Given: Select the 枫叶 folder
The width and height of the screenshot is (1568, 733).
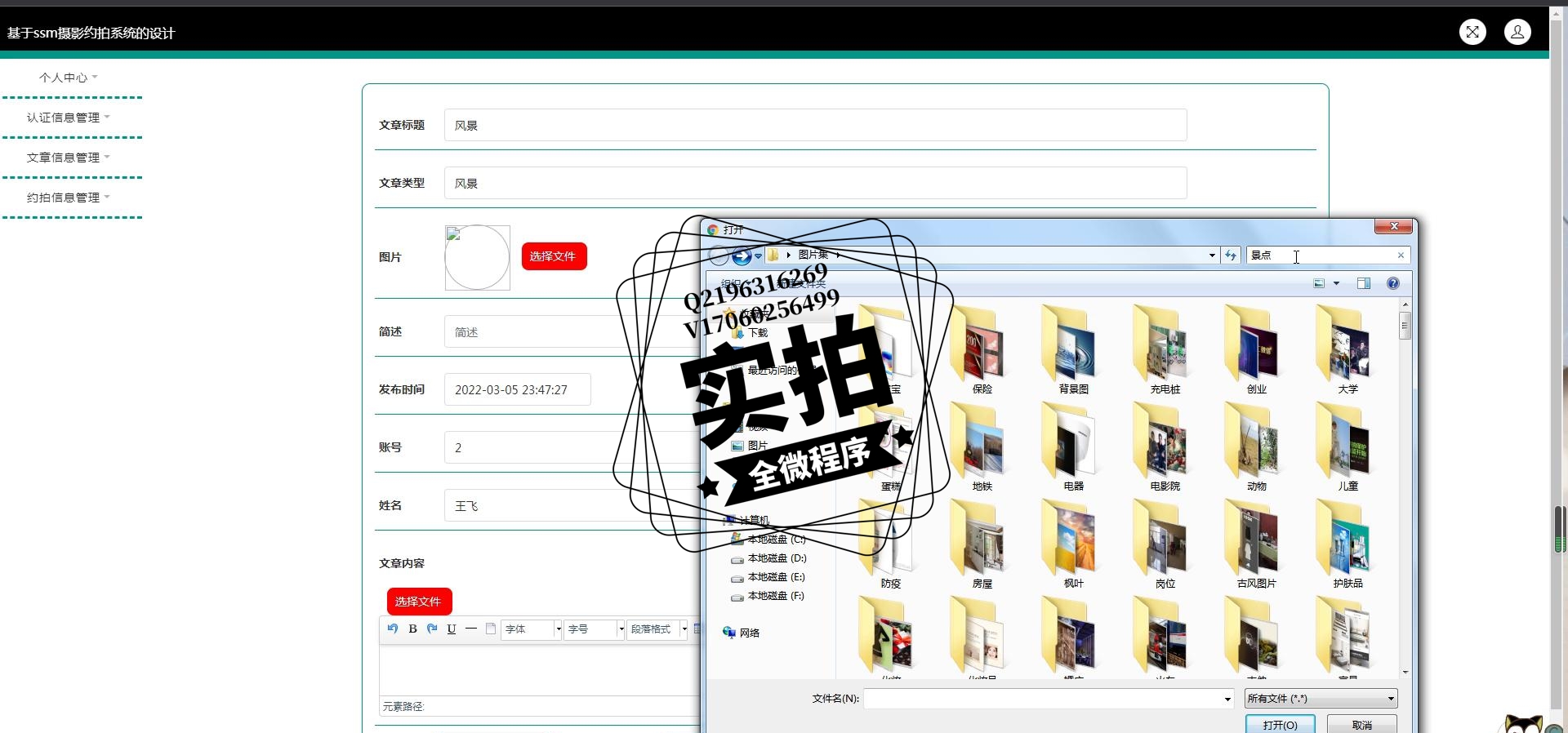Looking at the screenshot, I should point(1074,544).
